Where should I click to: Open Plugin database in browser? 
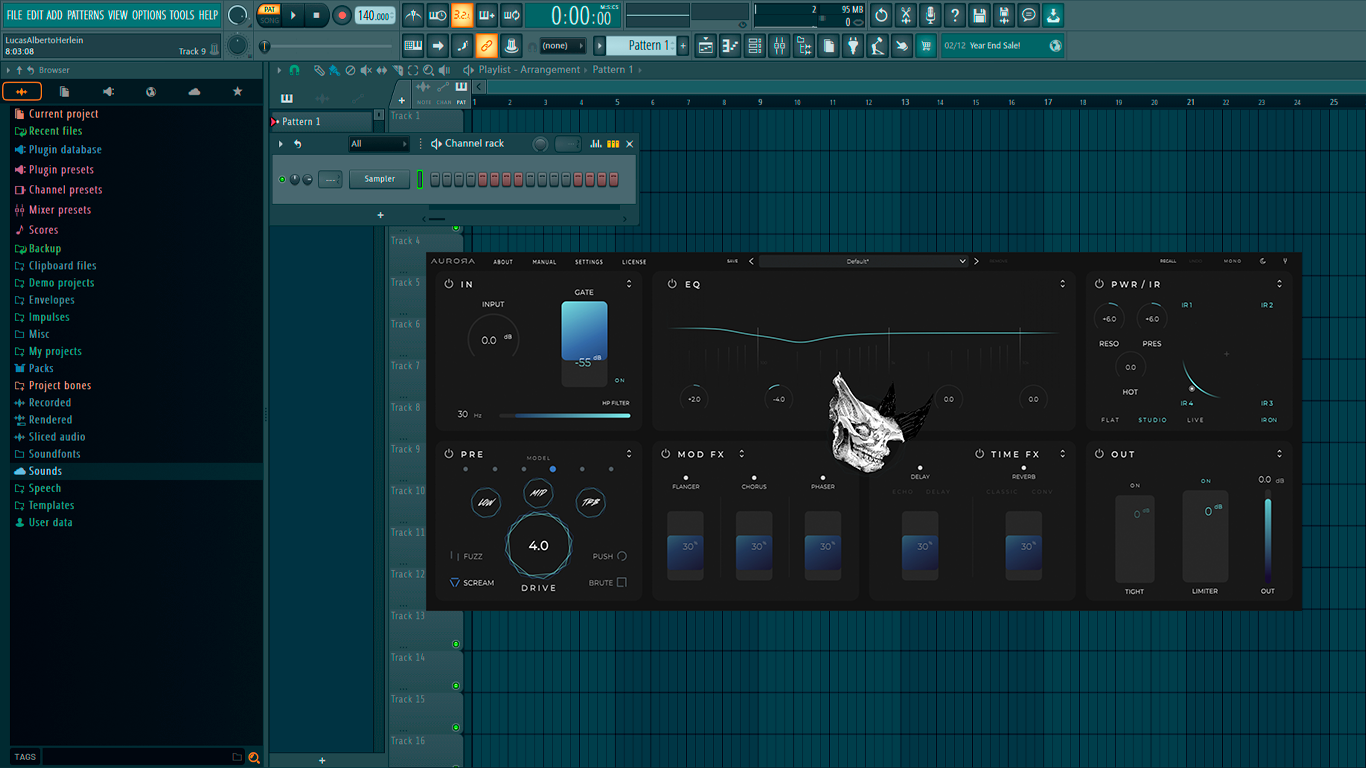(x=65, y=150)
